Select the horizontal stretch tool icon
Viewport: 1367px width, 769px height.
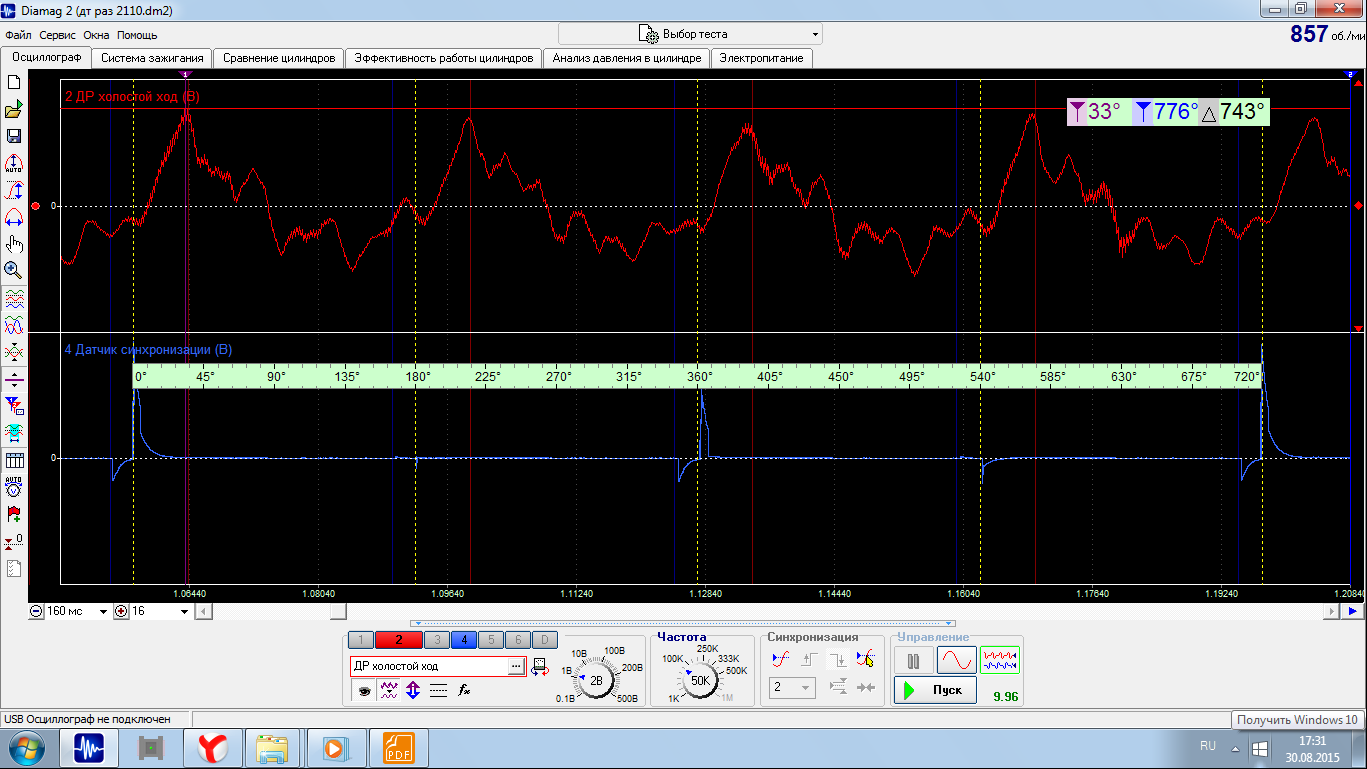[x=14, y=217]
